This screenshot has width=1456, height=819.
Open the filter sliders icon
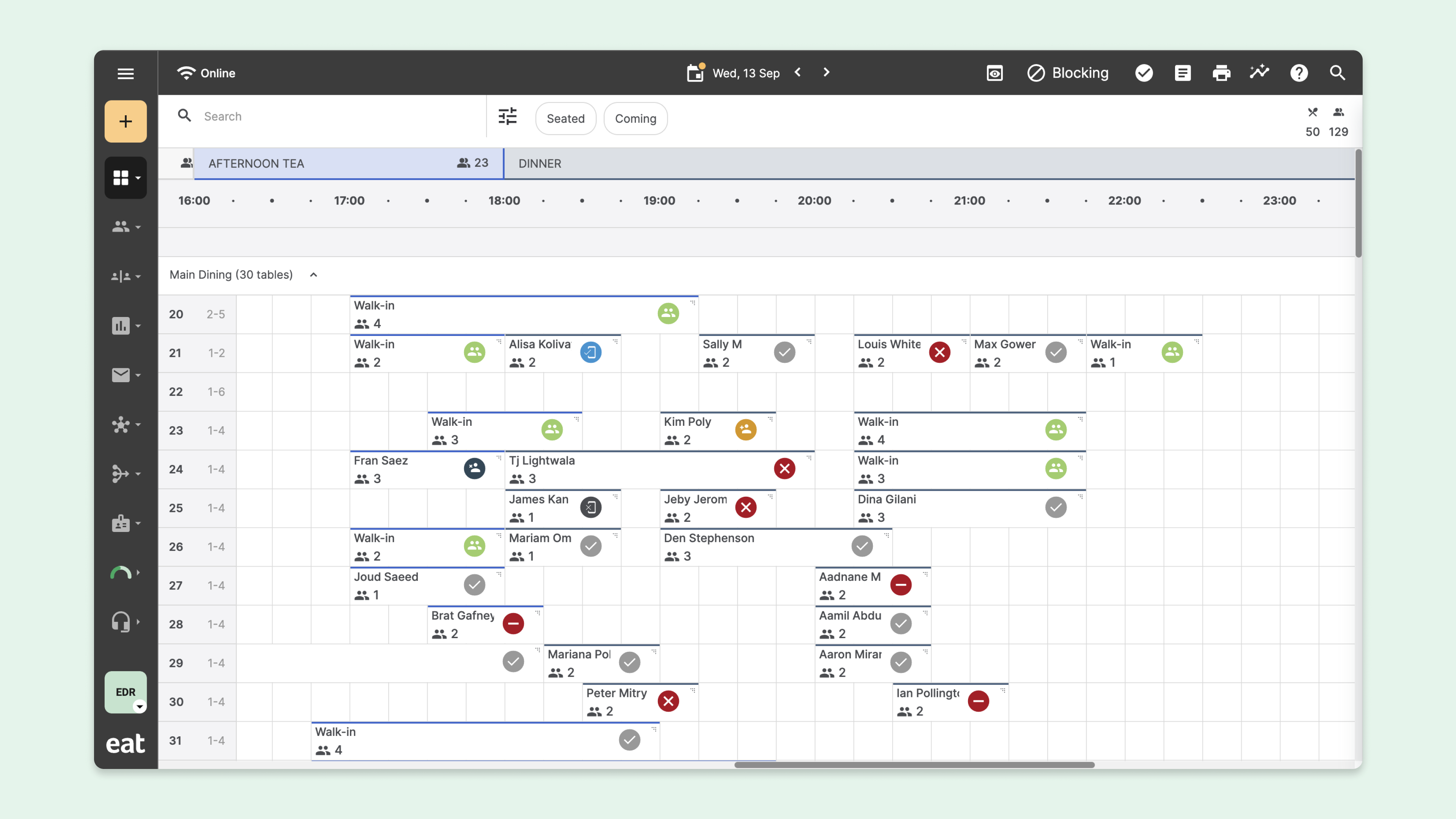pyautogui.click(x=508, y=117)
